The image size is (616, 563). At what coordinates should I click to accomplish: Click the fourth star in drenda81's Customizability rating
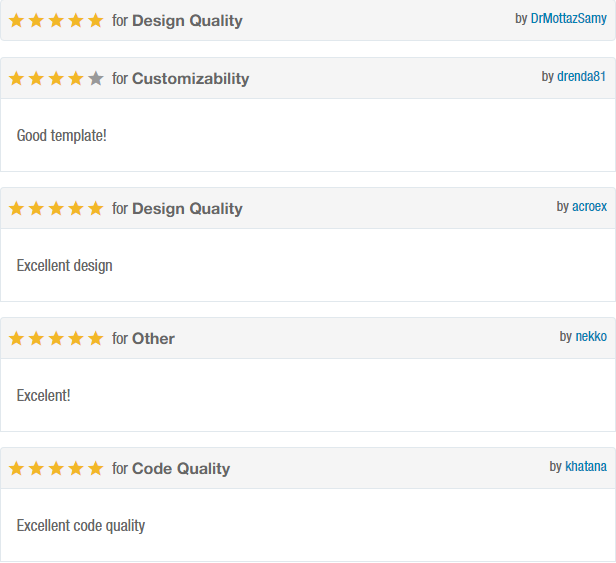tap(76, 79)
